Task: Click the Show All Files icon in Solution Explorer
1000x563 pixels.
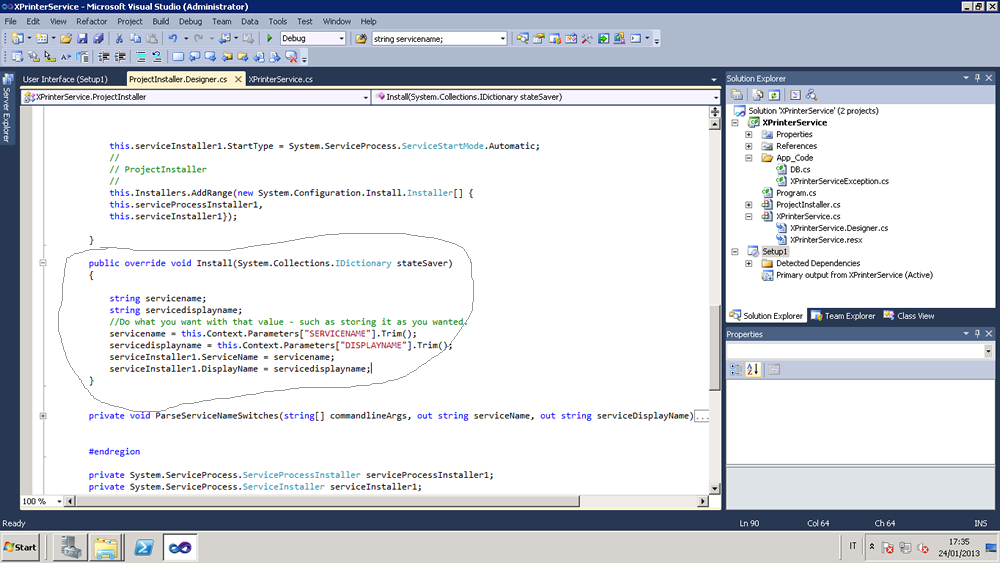Action: click(758, 95)
